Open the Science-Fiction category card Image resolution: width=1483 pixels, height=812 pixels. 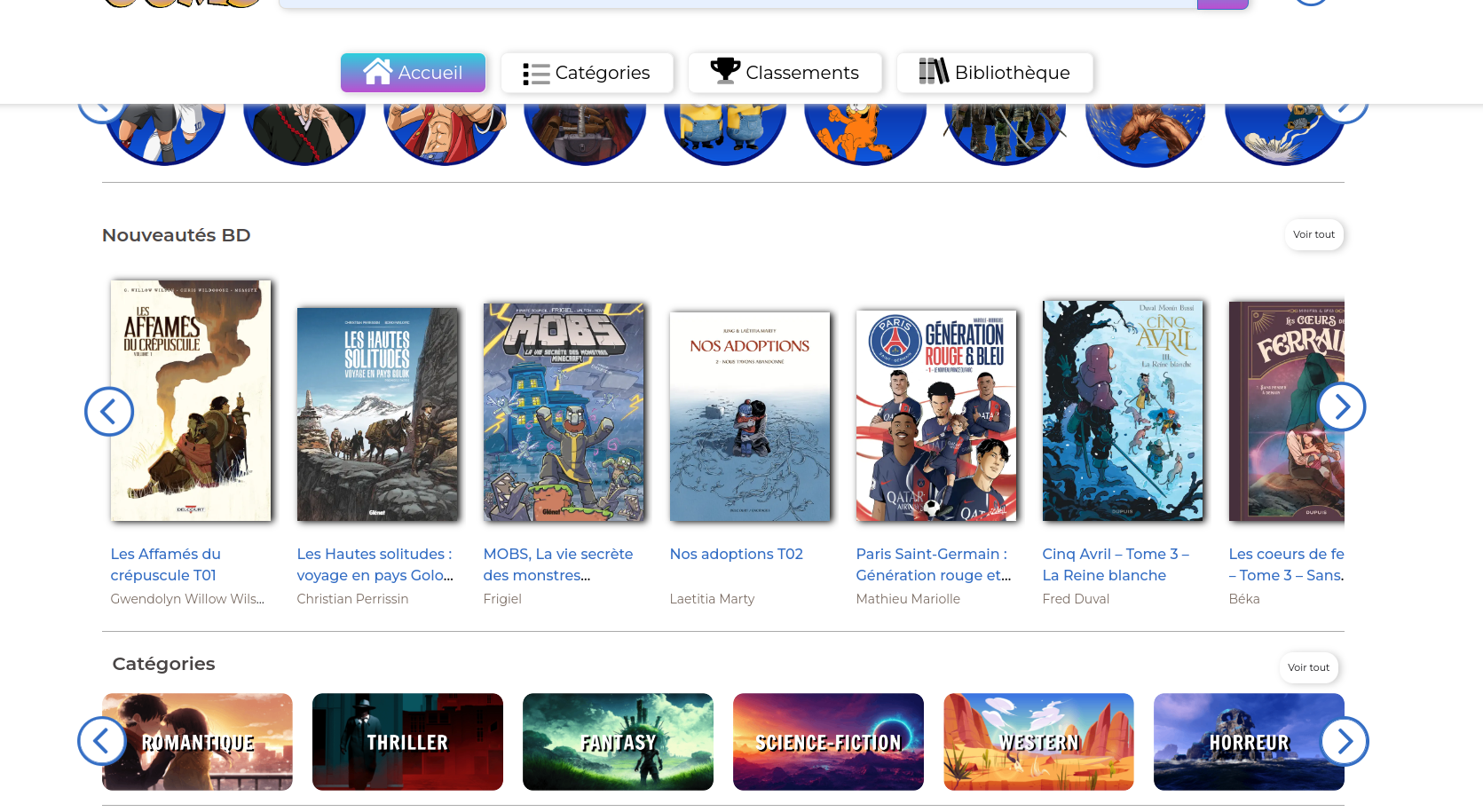pos(828,742)
